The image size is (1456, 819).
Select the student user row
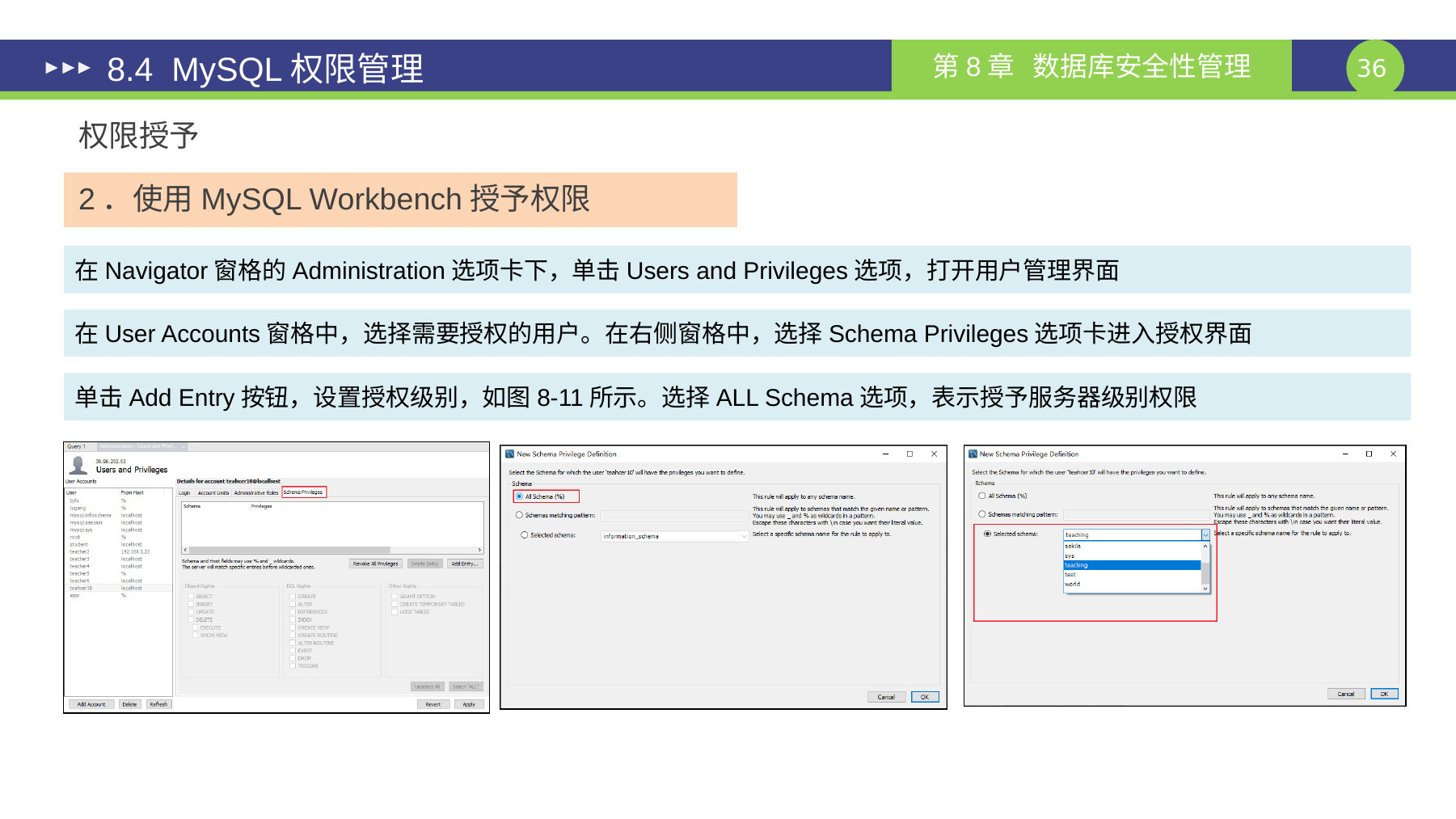tap(118, 544)
